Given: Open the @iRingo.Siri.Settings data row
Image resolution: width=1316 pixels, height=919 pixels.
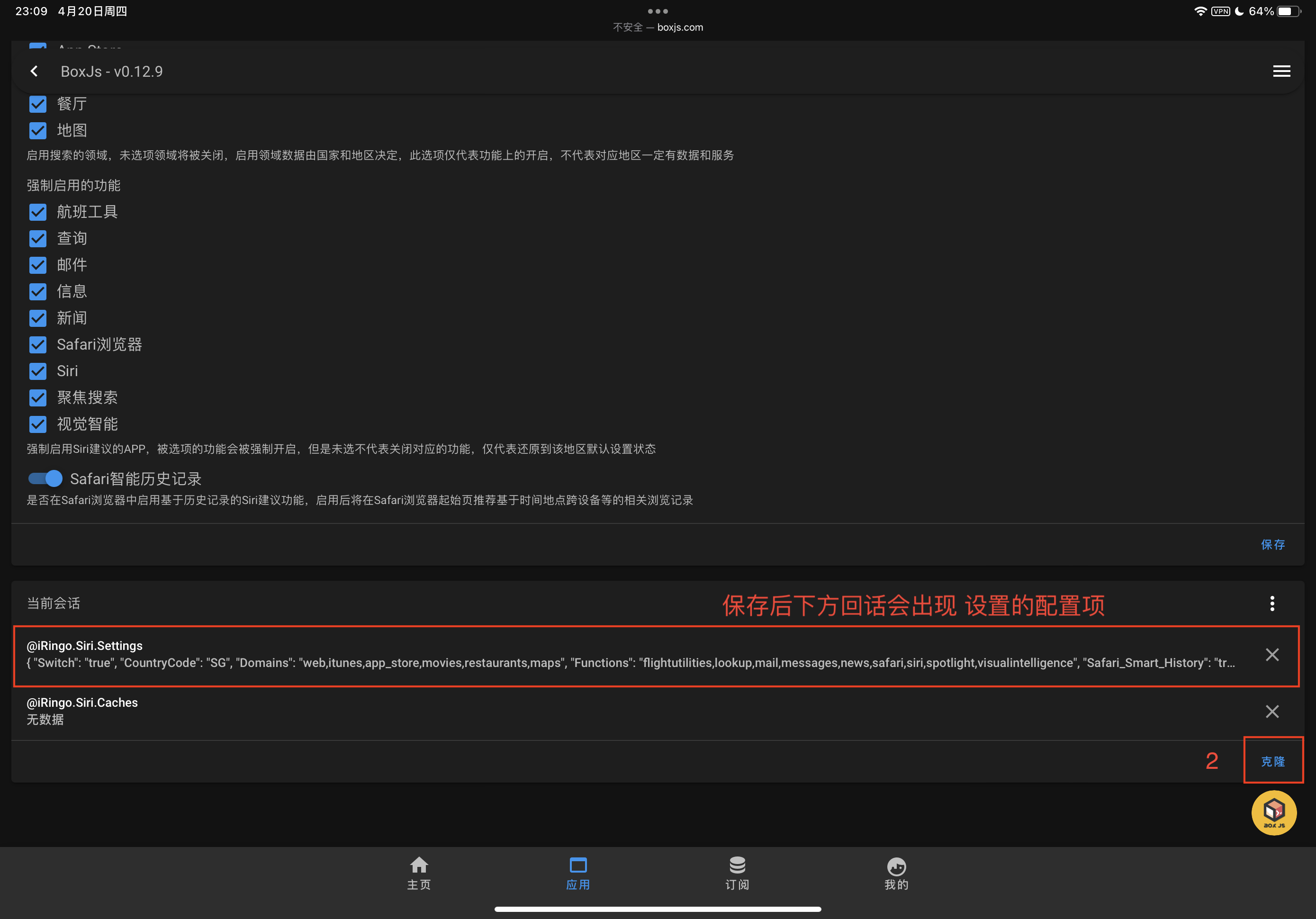Looking at the screenshot, I should pos(631,655).
